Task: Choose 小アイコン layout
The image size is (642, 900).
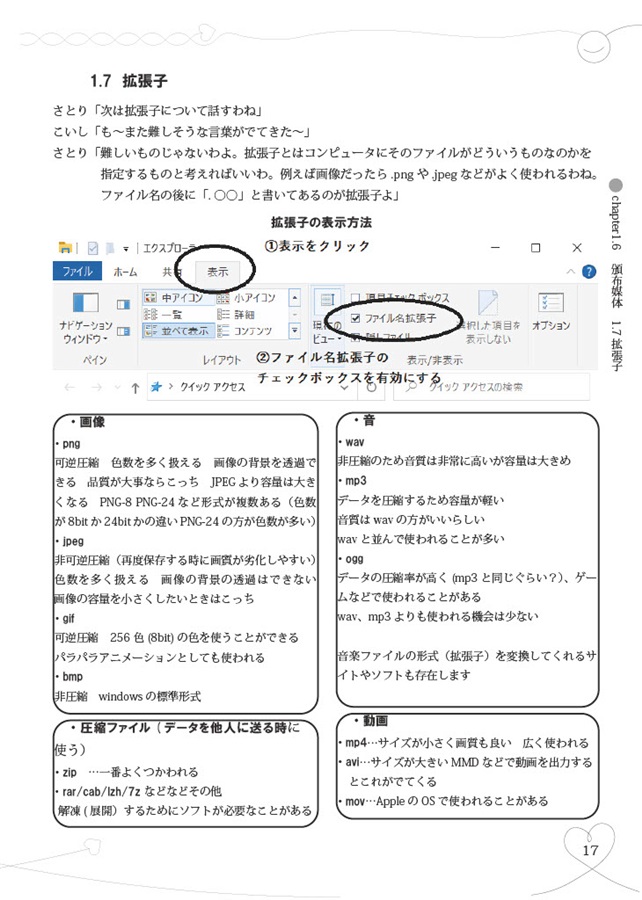Action: (x=247, y=298)
